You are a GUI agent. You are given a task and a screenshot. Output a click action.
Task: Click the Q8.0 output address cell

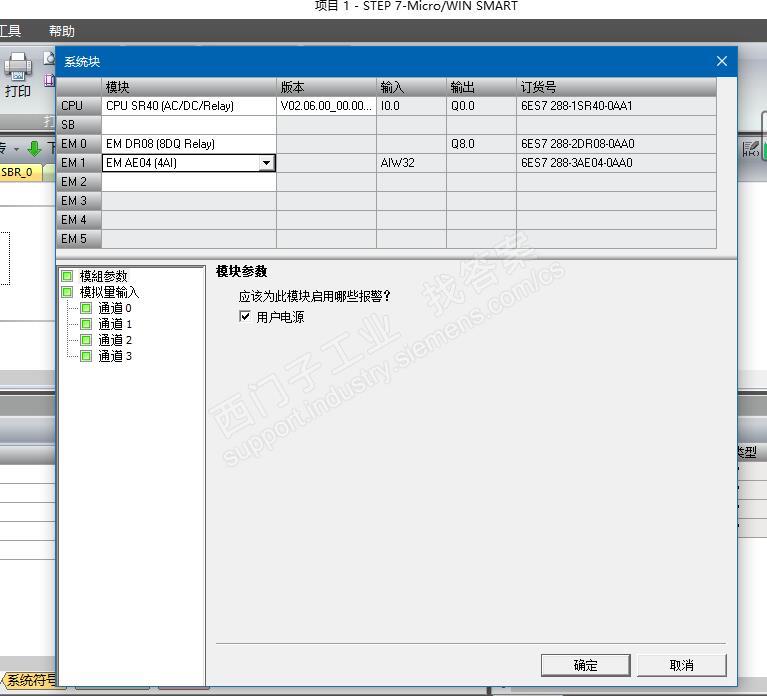[x=481, y=144]
